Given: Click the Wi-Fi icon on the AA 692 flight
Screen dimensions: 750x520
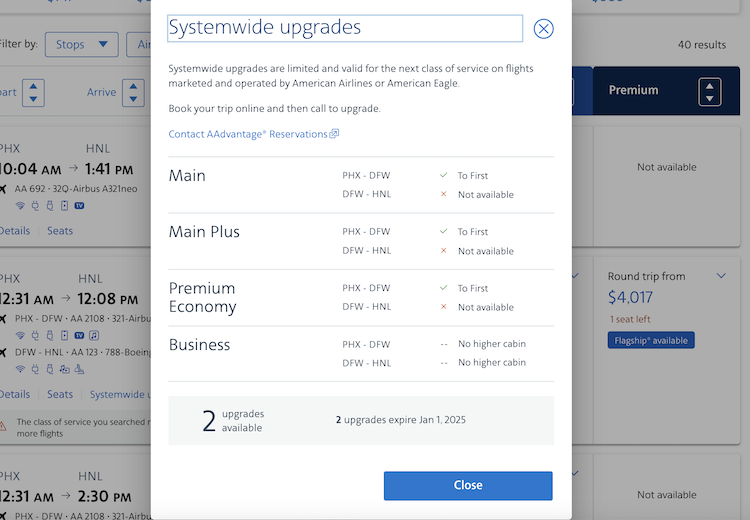Looking at the screenshot, I should pyautogui.click(x=20, y=206).
